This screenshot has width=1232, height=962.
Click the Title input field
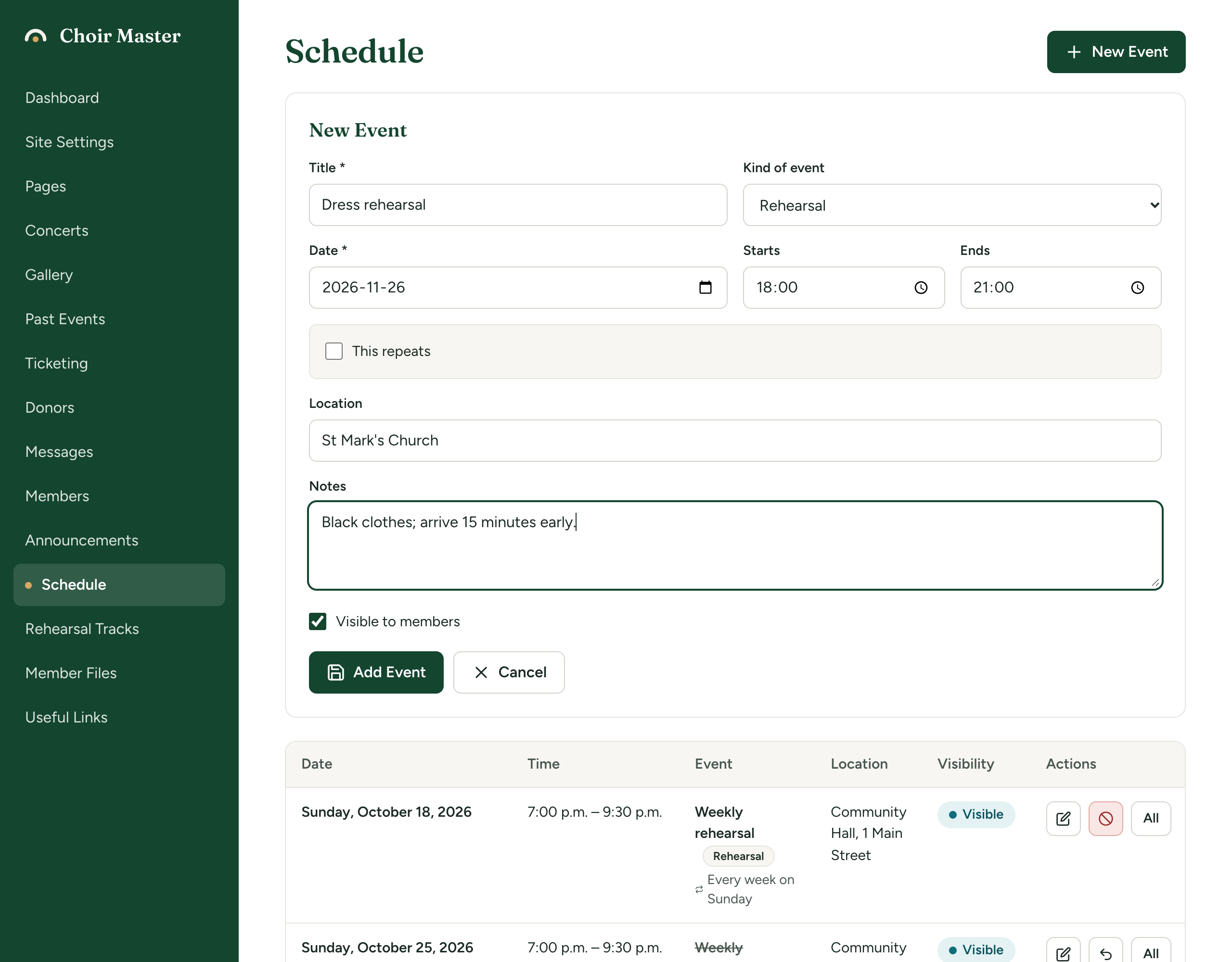518,205
